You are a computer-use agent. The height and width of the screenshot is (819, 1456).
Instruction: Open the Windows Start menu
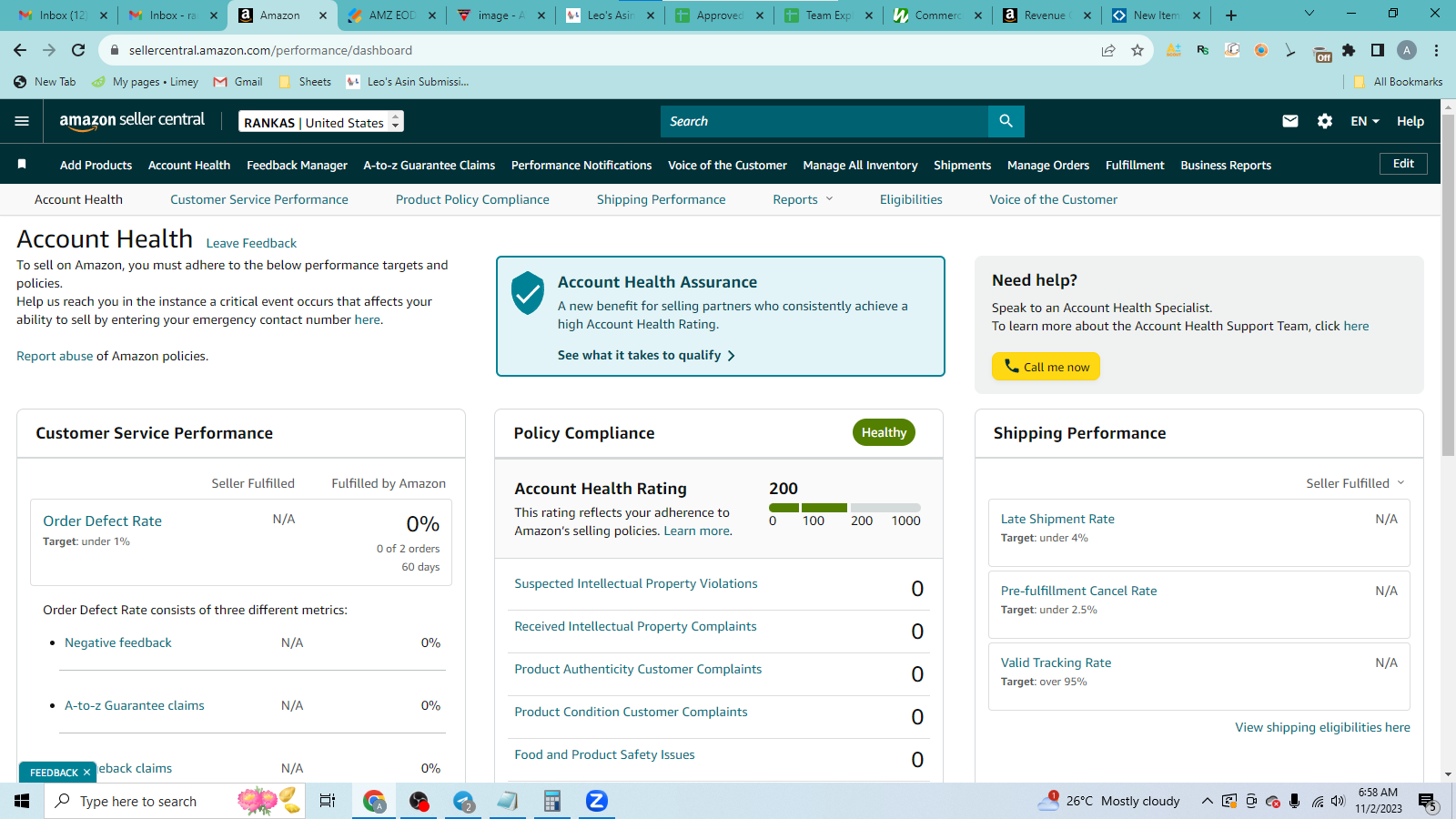(22, 801)
